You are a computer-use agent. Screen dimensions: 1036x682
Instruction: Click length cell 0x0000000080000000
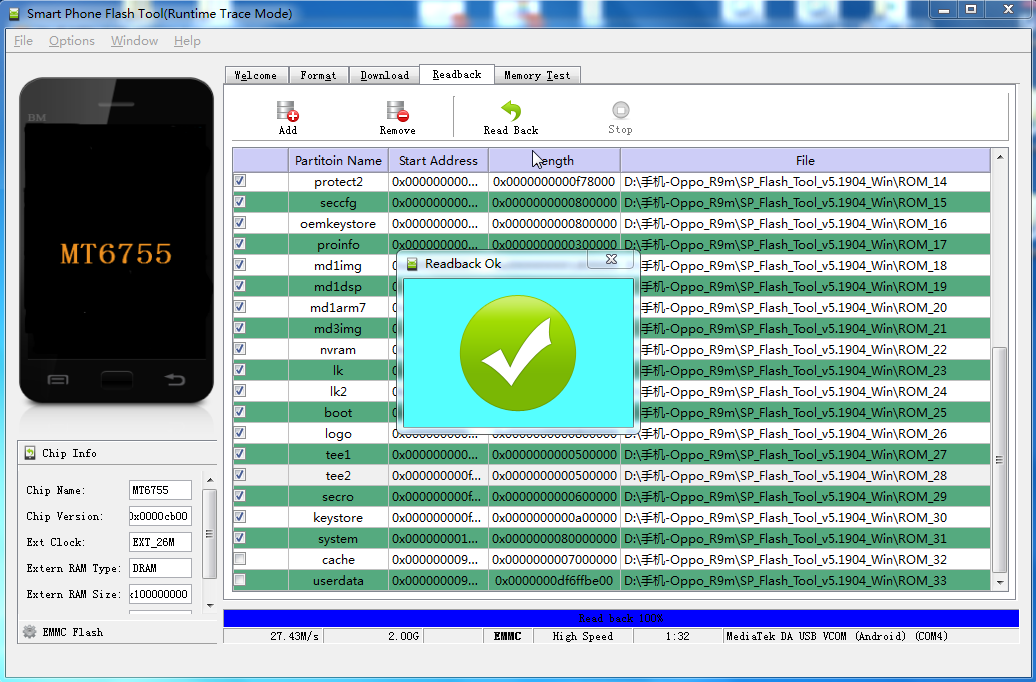pyautogui.click(x=554, y=539)
